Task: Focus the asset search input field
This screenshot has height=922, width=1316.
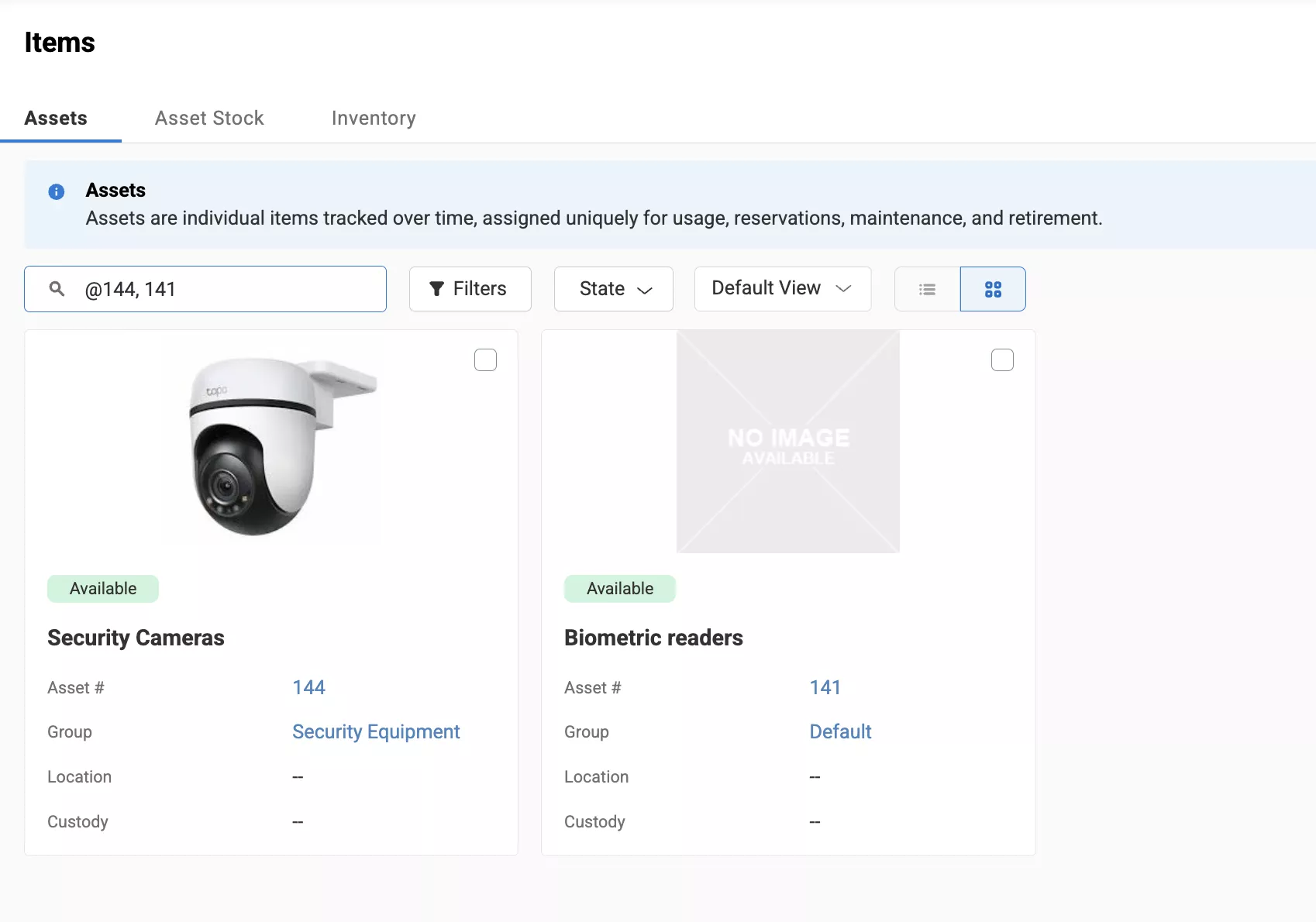Action: (229, 289)
